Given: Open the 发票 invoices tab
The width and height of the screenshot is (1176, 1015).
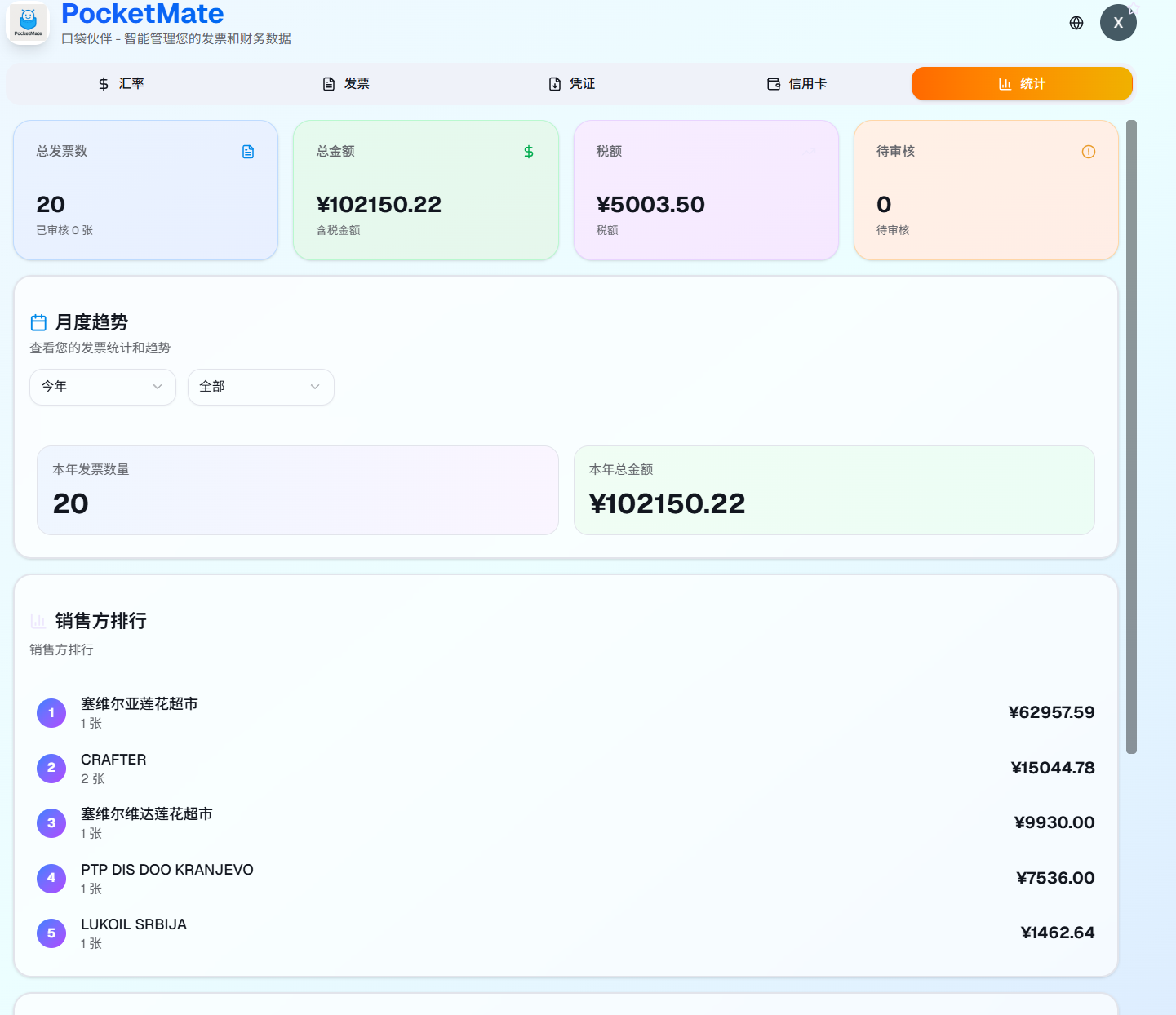Looking at the screenshot, I should click(346, 84).
